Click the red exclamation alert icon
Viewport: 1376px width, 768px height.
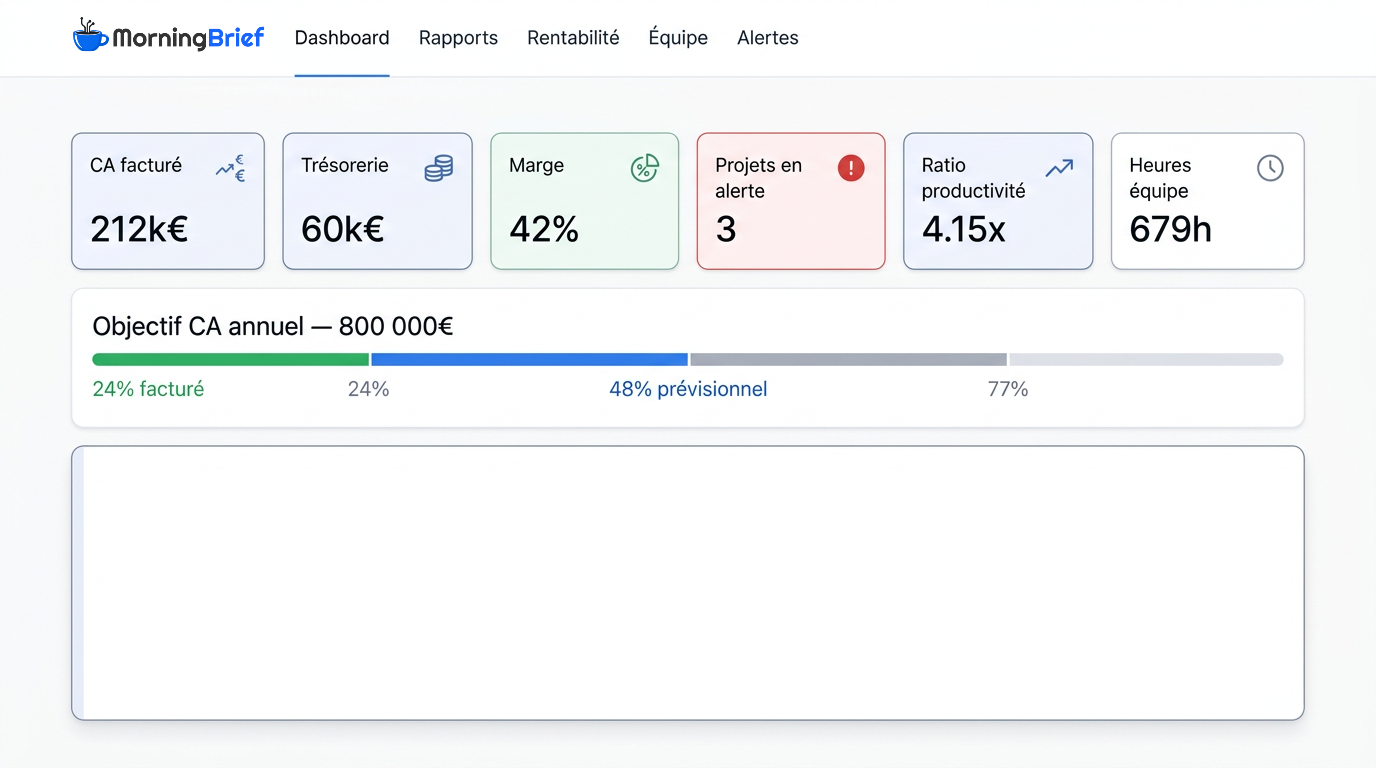(x=851, y=168)
